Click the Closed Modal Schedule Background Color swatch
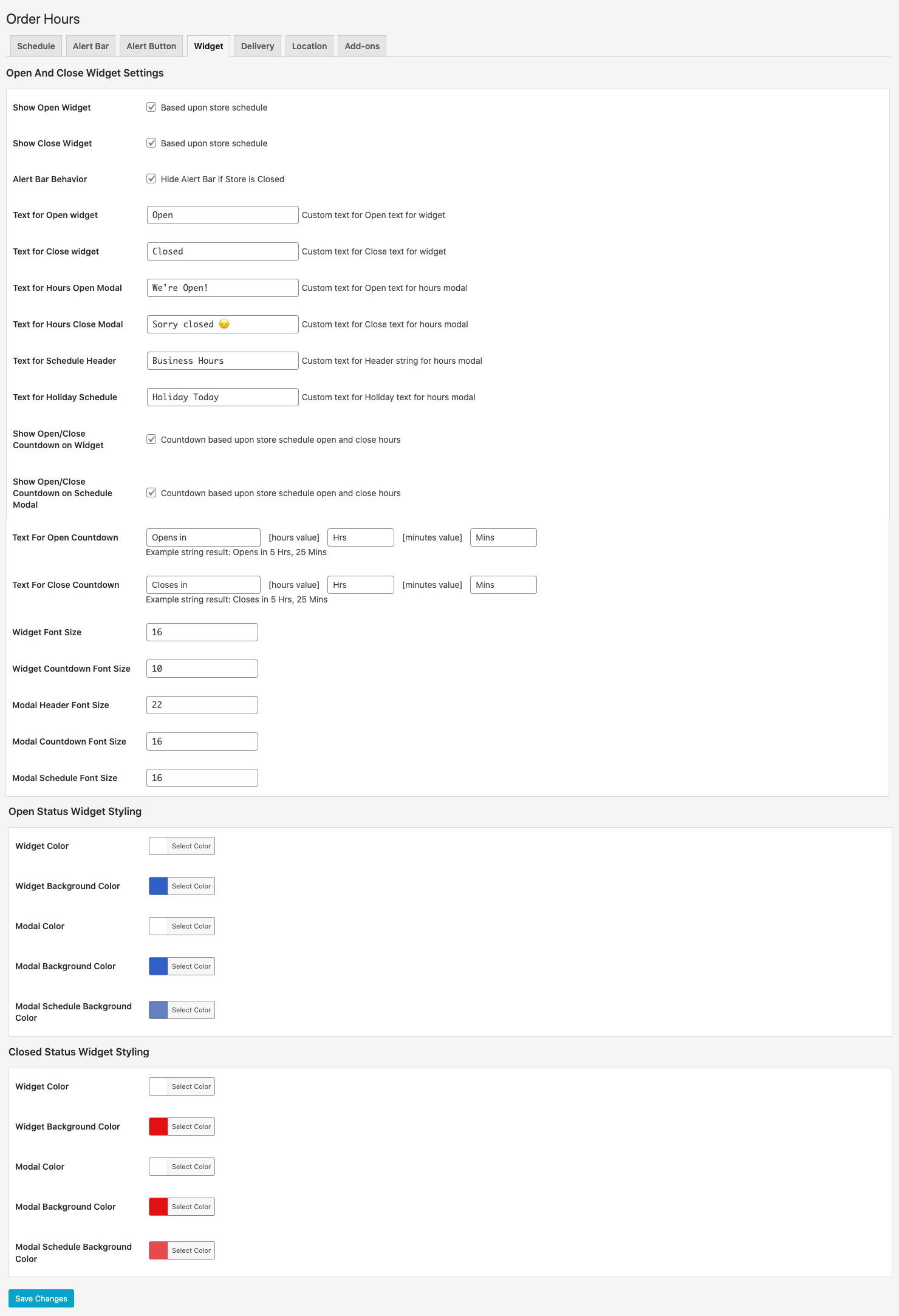The height and width of the screenshot is (1316, 899). click(159, 1250)
